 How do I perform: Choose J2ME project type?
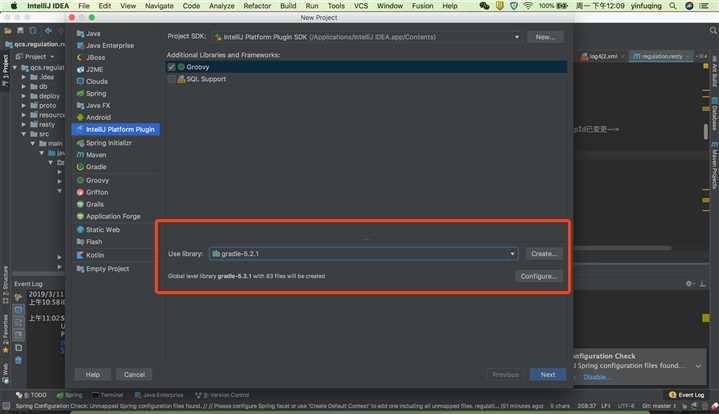(94, 69)
